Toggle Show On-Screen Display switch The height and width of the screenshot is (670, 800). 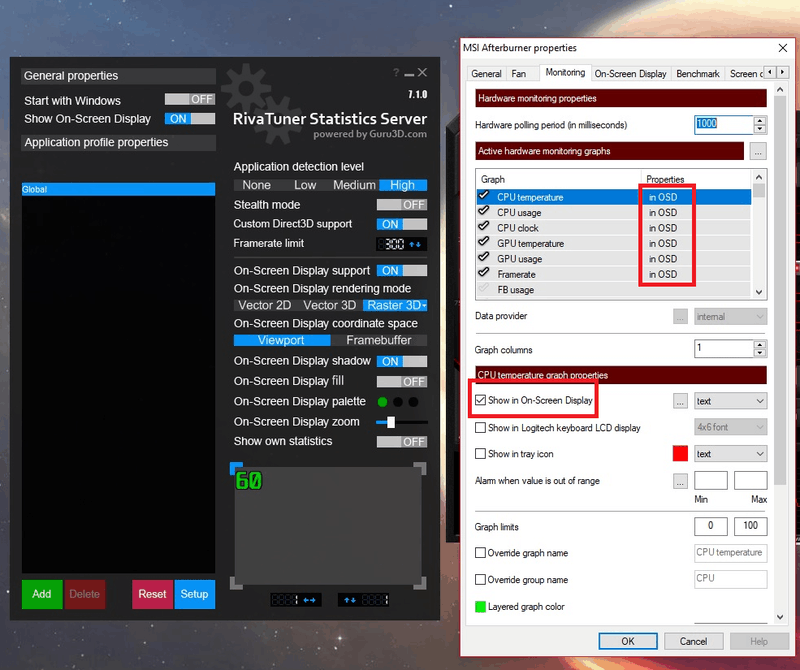(x=190, y=119)
